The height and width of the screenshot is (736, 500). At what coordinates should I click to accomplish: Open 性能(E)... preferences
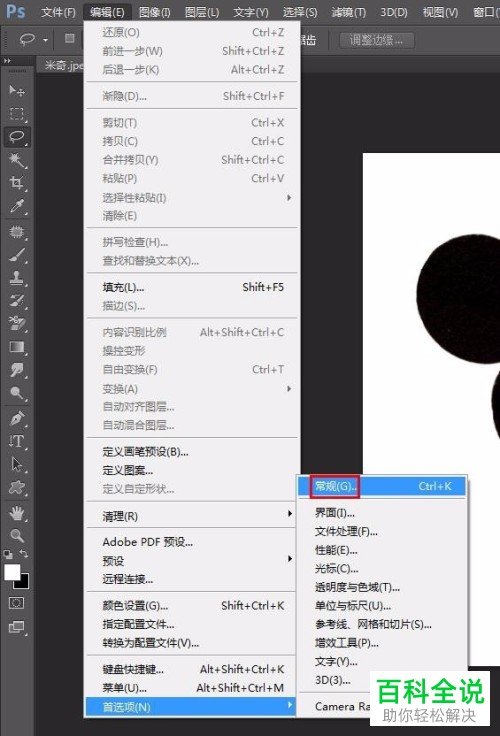click(382, 550)
